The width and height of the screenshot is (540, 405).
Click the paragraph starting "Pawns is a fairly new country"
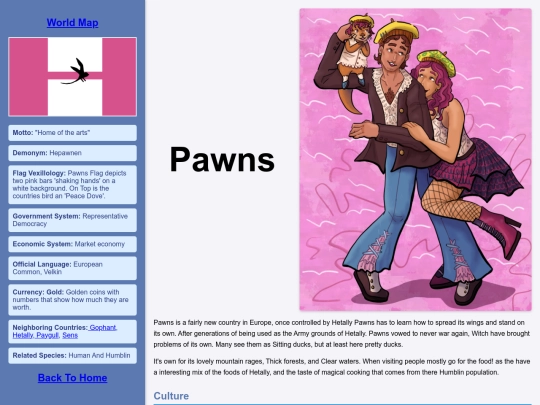[342, 333]
